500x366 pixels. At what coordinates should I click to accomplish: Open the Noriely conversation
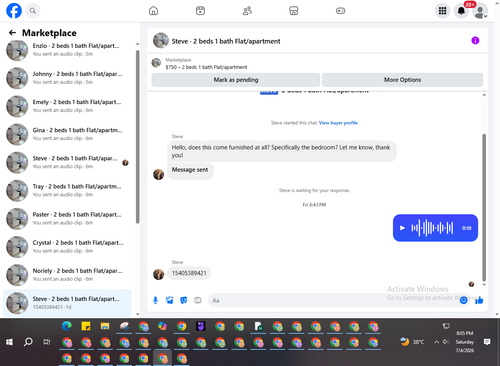click(68, 275)
